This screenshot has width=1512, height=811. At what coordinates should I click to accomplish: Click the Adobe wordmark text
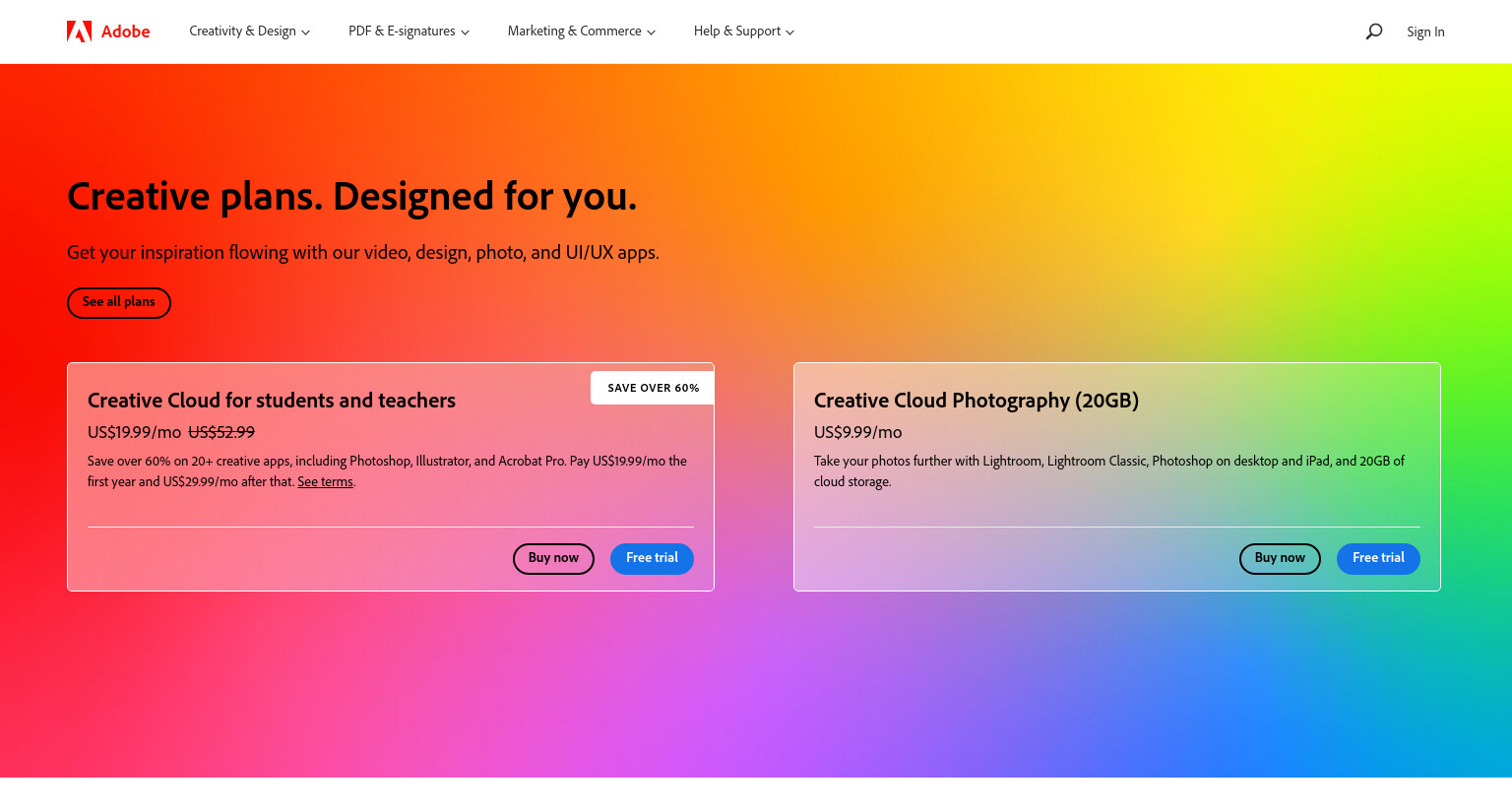click(x=125, y=31)
